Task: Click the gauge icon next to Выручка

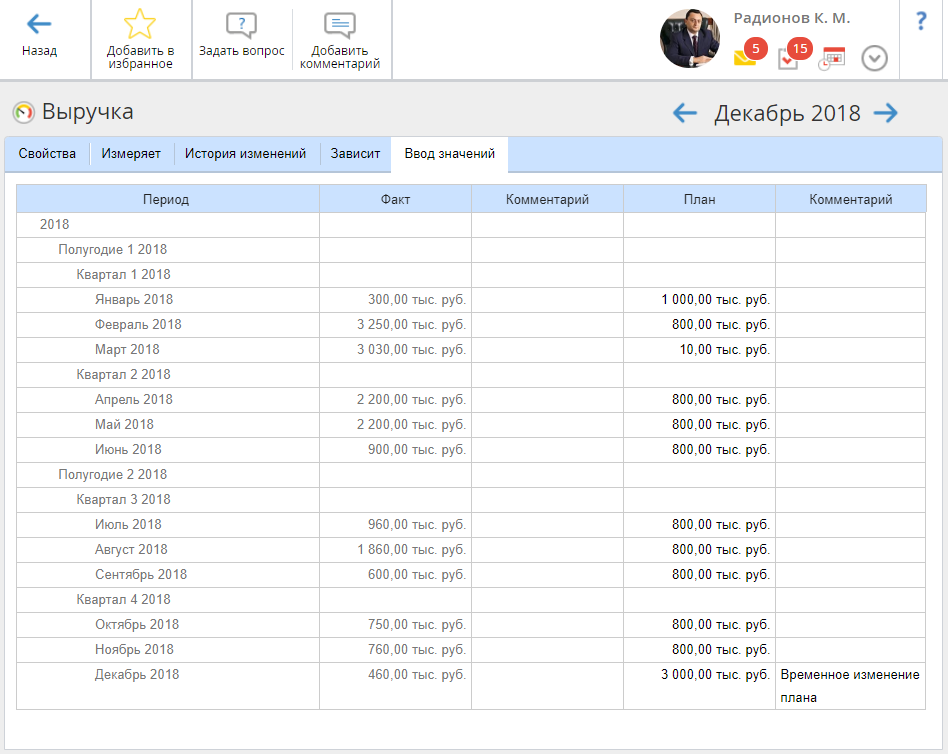Action: tap(23, 112)
